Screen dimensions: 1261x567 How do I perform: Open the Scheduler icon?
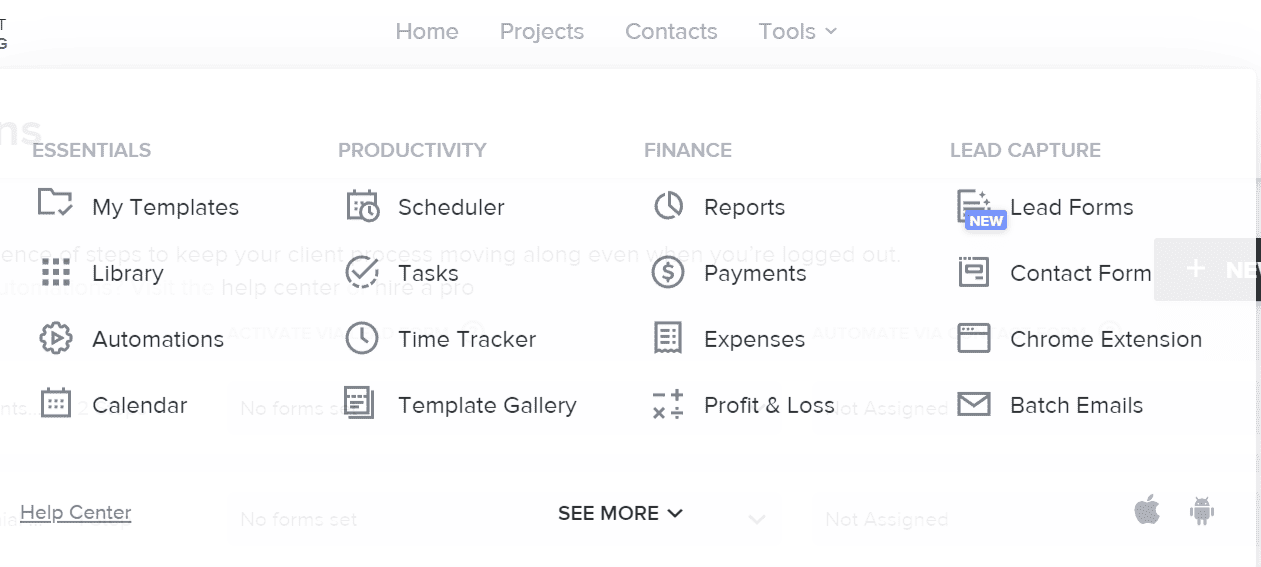(362, 206)
